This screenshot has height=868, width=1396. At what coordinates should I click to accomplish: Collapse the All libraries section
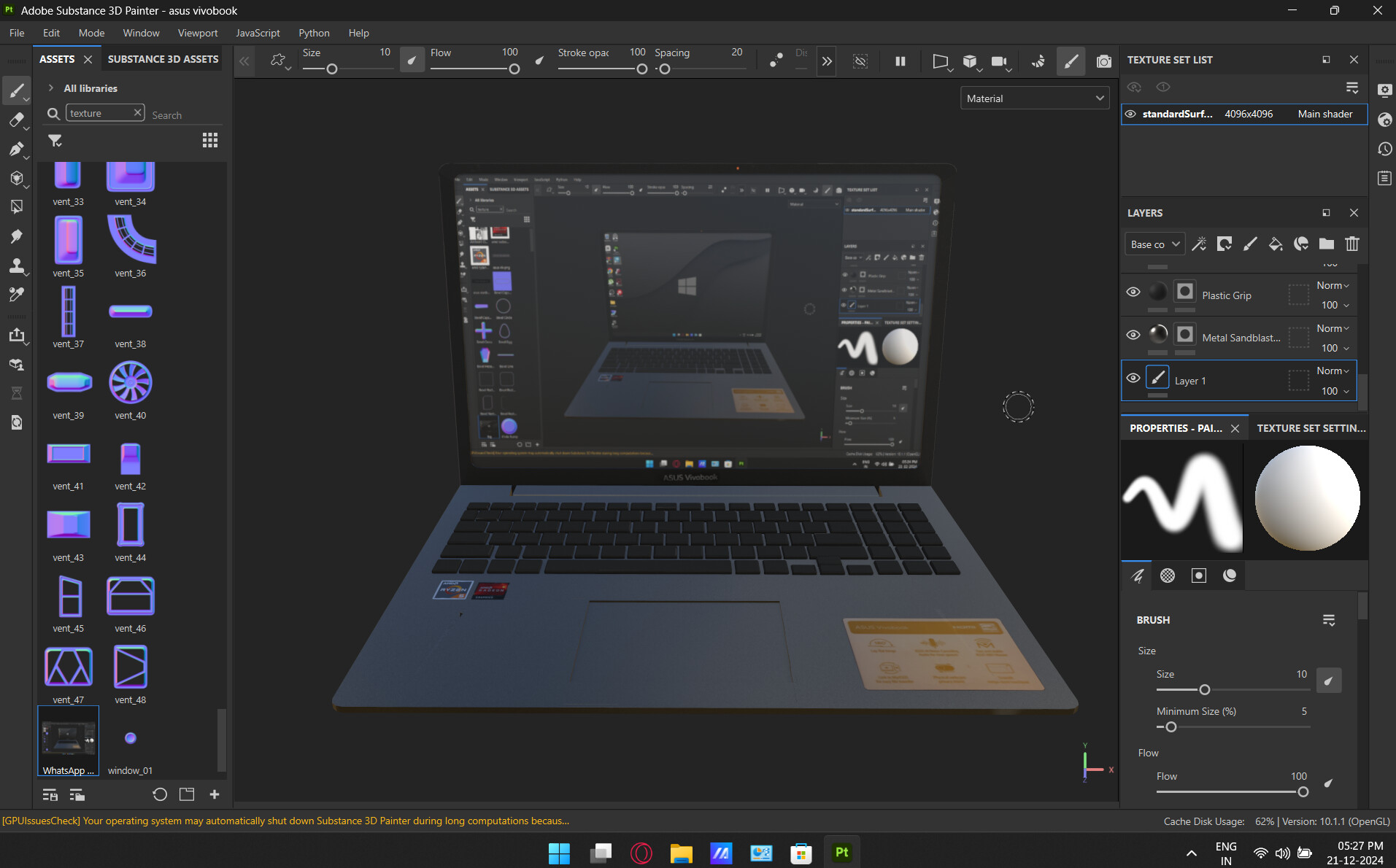[x=51, y=88]
